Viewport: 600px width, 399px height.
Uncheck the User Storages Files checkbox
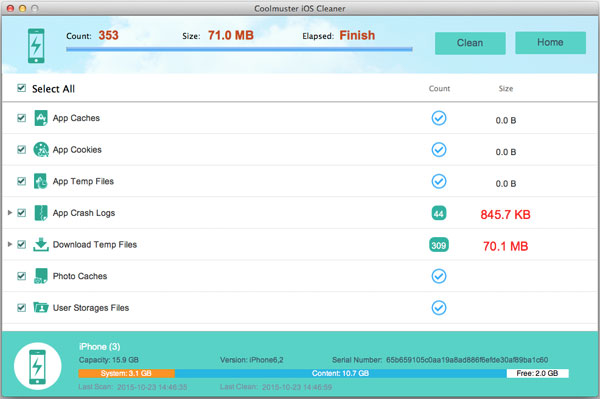[21, 308]
